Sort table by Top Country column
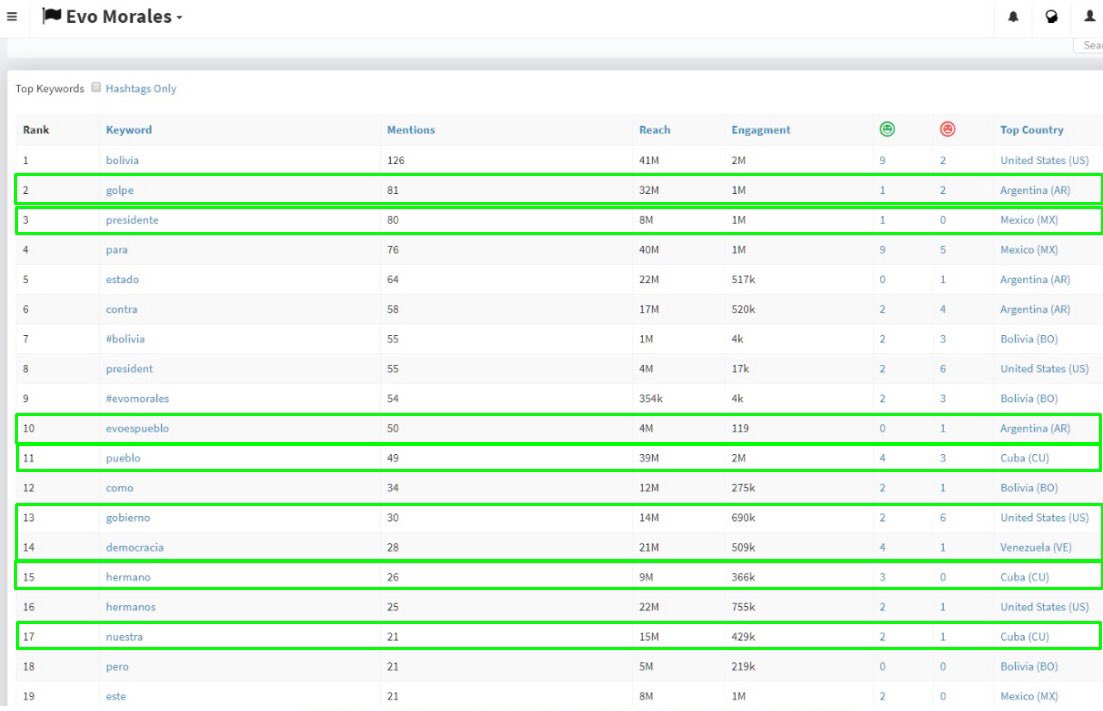The image size is (1103, 711). [1031, 129]
